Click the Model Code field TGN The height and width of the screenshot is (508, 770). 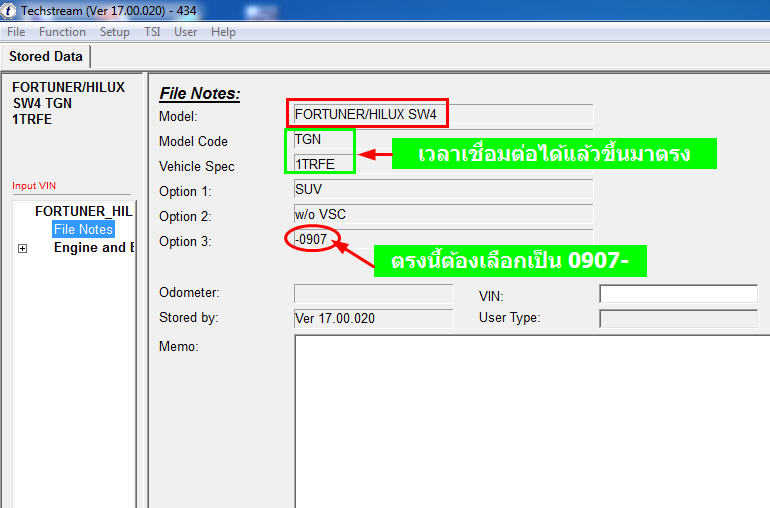443,140
